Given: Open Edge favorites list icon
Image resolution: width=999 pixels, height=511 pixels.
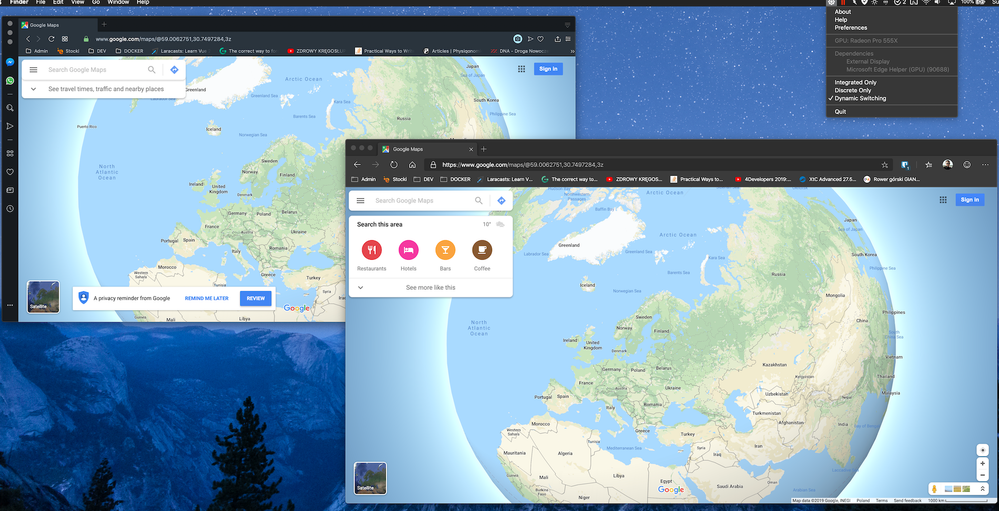Looking at the screenshot, I should click(x=929, y=164).
